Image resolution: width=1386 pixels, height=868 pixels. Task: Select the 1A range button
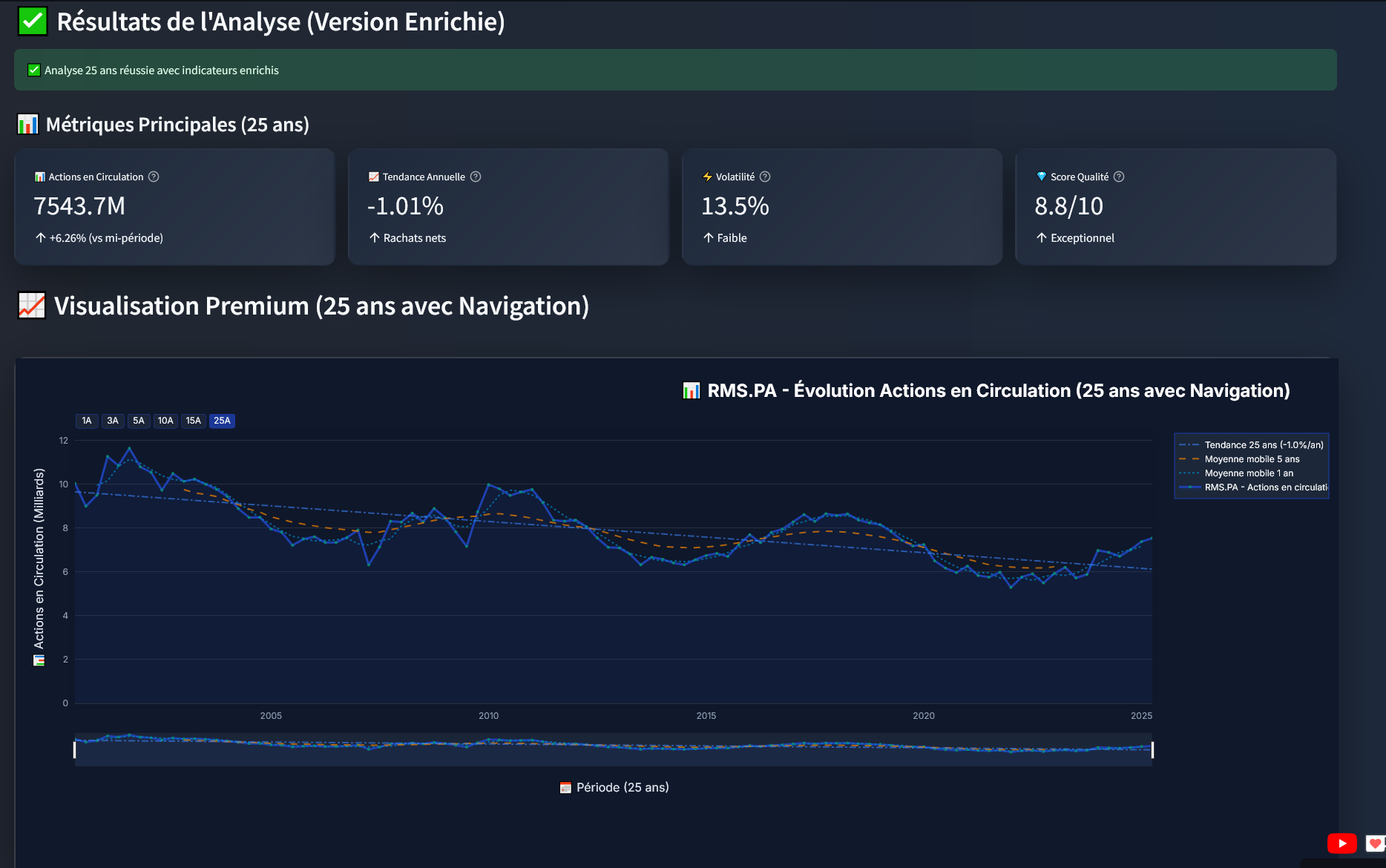87,421
